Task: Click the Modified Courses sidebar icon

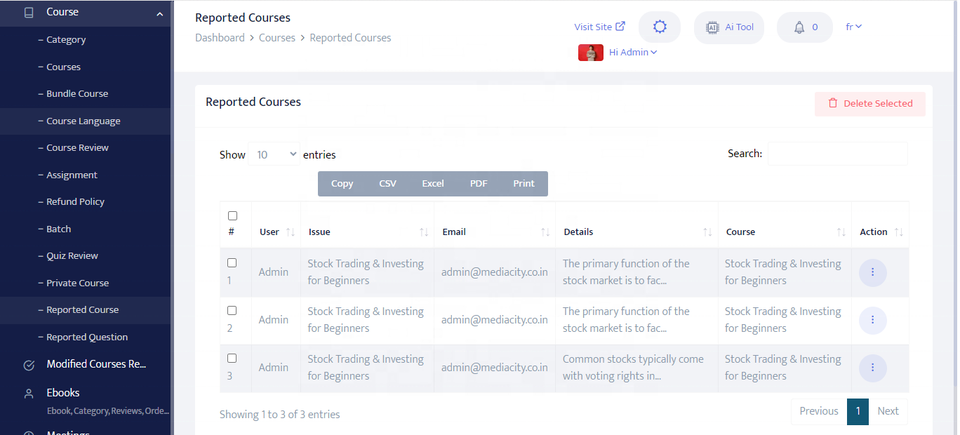Action: 28,365
